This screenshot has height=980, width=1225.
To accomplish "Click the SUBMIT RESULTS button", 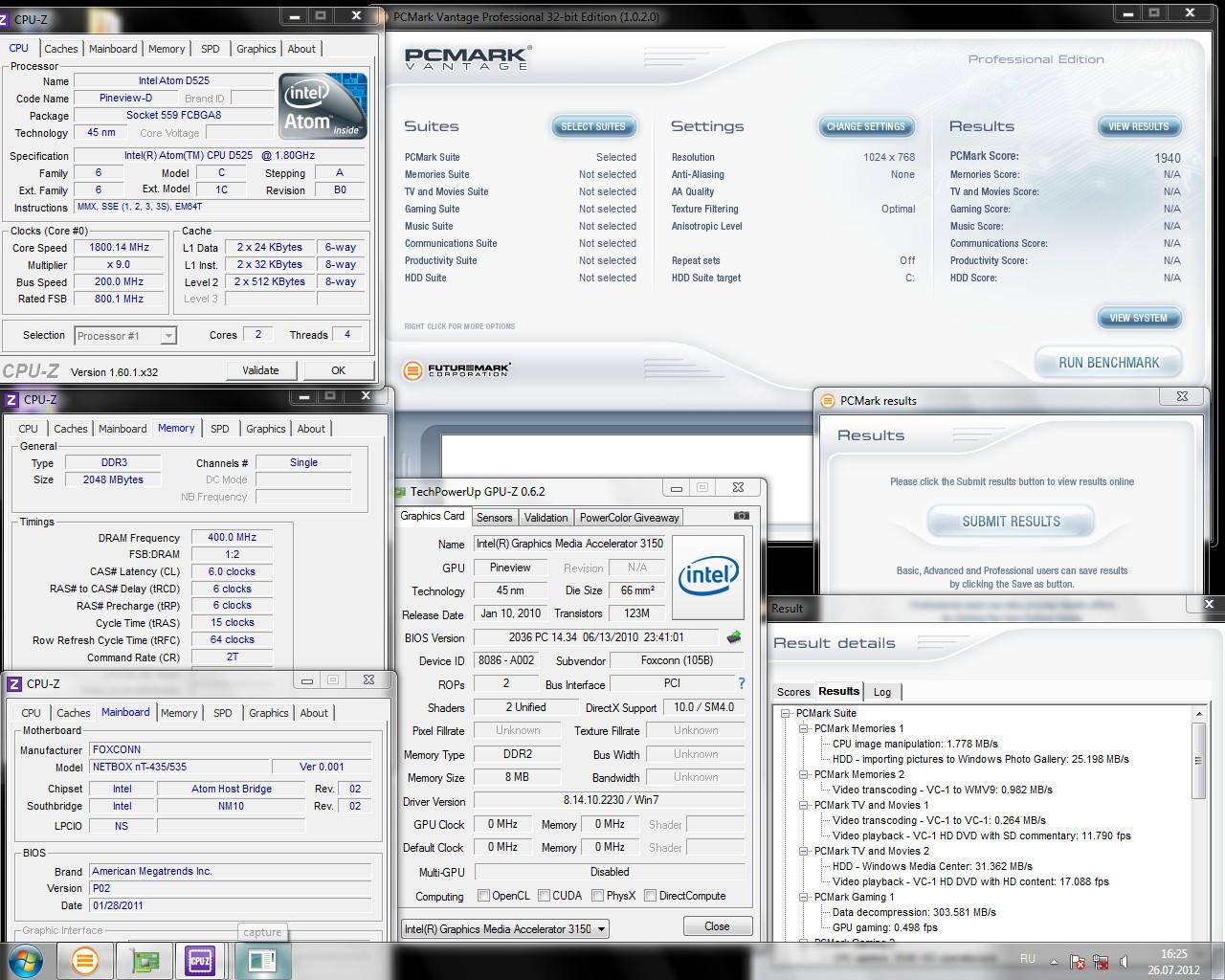I will (1011, 522).
